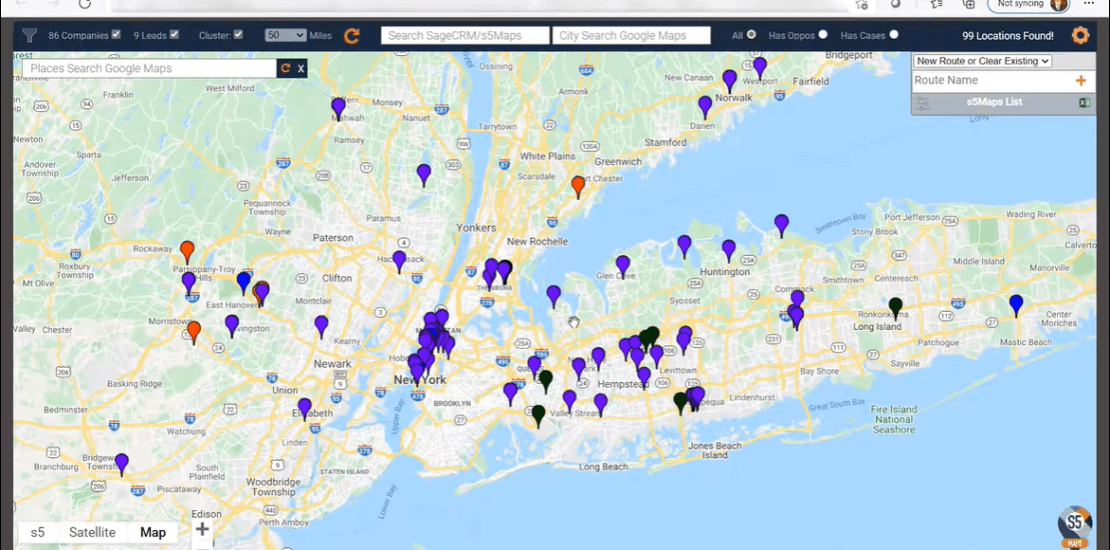Image resolution: width=1110 pixels, height=550 pixels.
Task: Click the orange refresh arrow in toolbar
Action: (352, 36)
